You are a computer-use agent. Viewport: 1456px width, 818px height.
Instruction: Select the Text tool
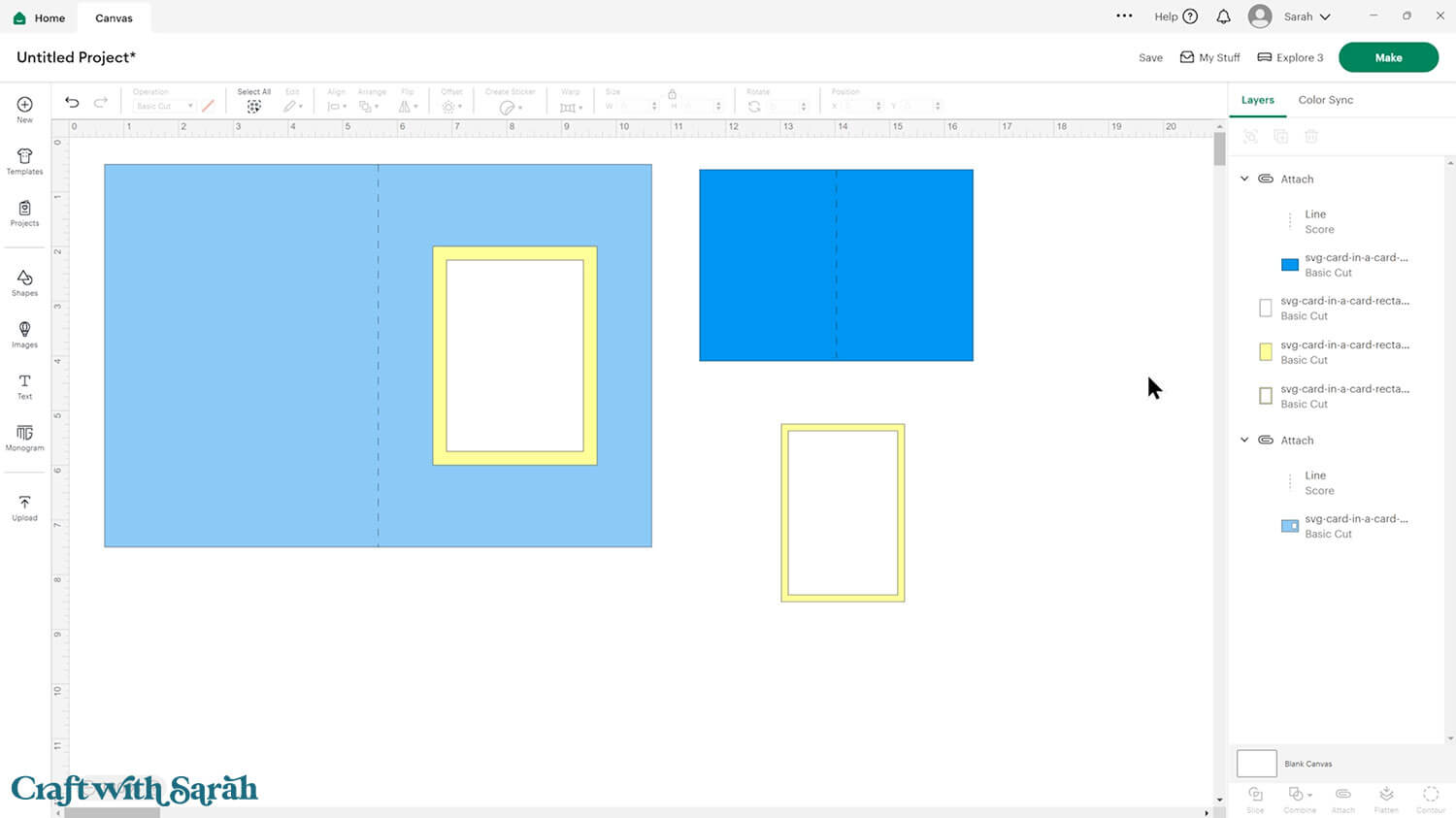tap(24, 386)
